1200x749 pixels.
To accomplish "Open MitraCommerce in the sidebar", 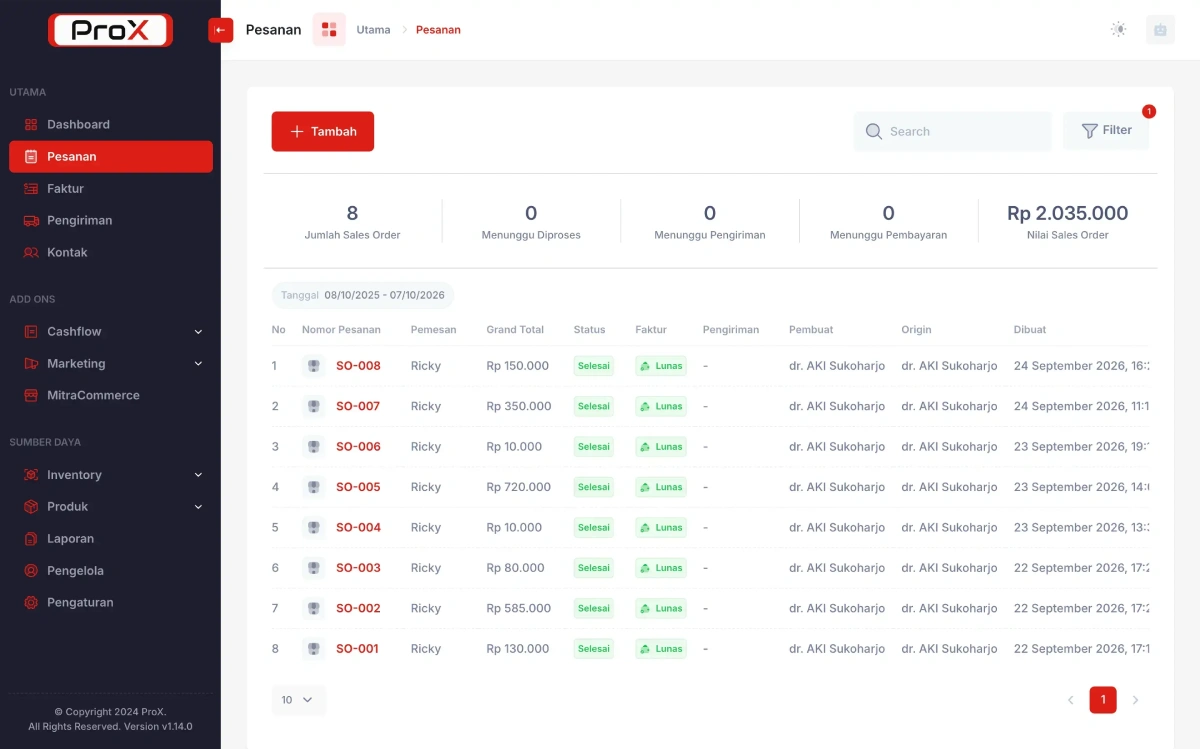I will pyautogui.click(x=111, y=395).
